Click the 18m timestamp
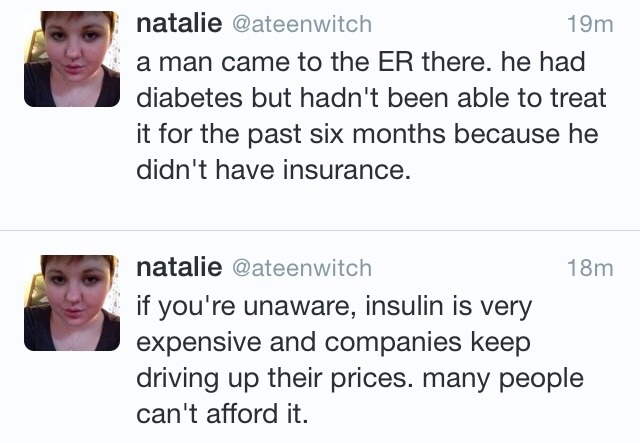 click(x=589, y=268)
